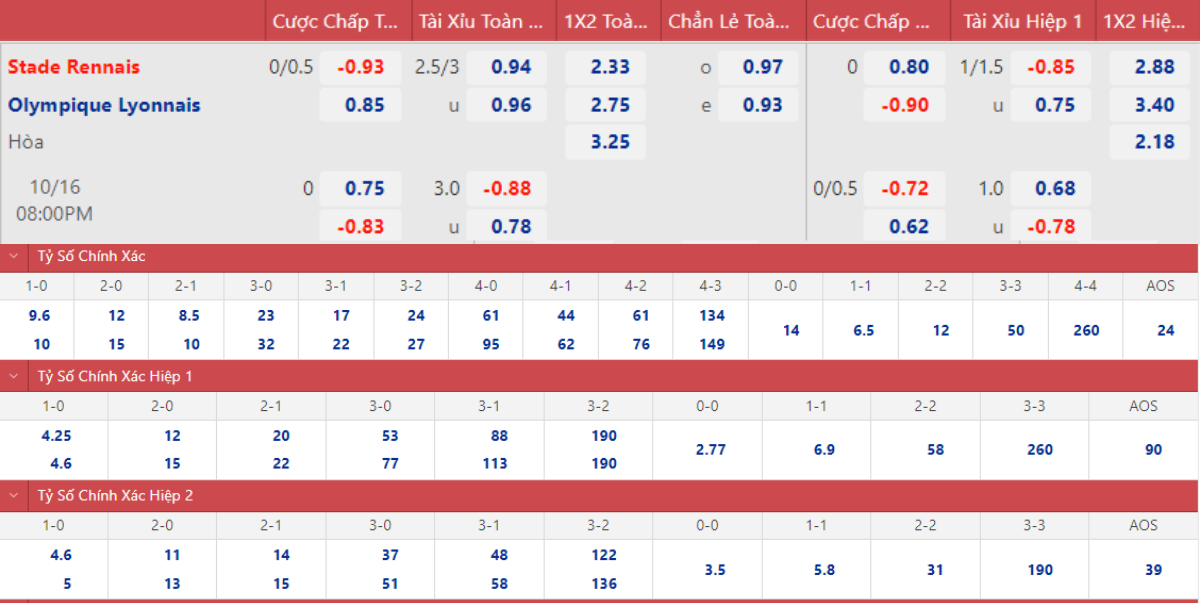1200x603 pixels.
Task: Bet on even total at 0.93
Action: pos(763,105)
